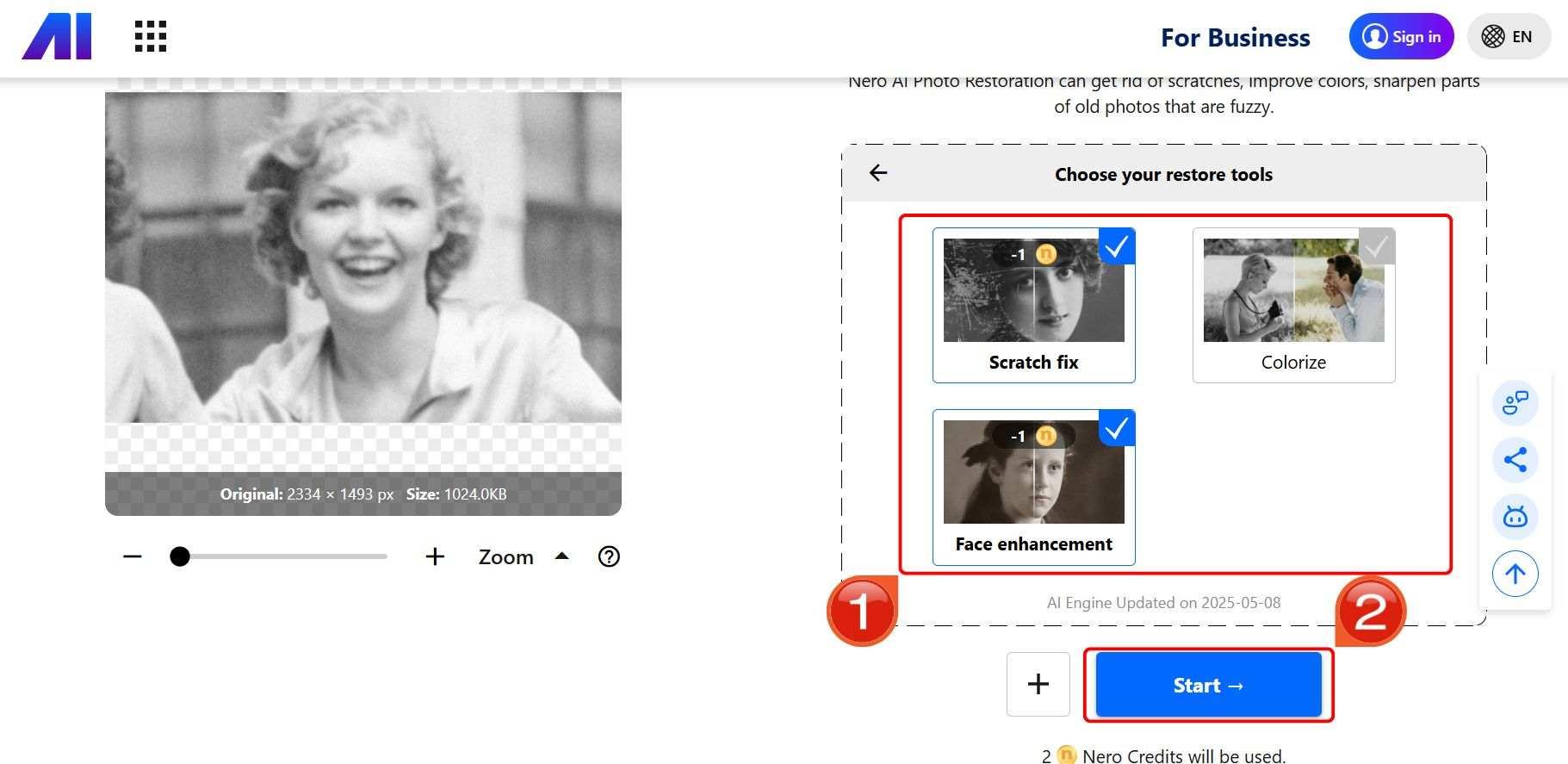Select the Face enhancement preview thumbnail

click(1033, 472)
